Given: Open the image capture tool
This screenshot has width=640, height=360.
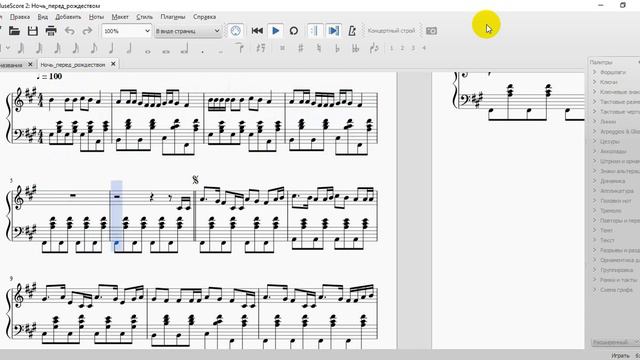Looking at the screenshot, I should pos(431,31).
